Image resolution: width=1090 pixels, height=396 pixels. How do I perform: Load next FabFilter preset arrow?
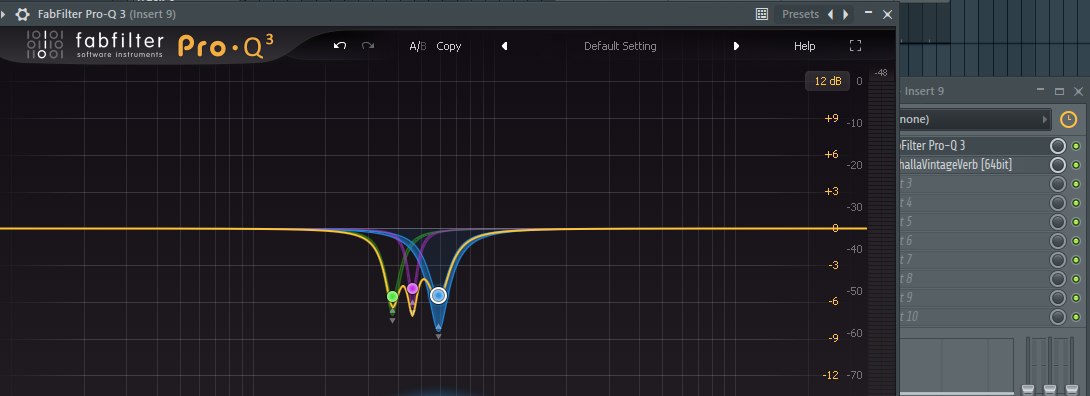(x=736, y=46)
